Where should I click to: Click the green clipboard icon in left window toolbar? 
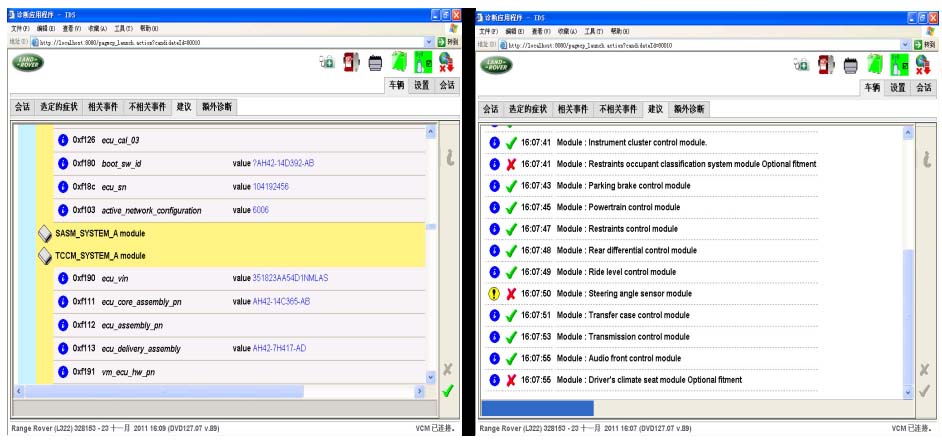[x=399, y=62]
